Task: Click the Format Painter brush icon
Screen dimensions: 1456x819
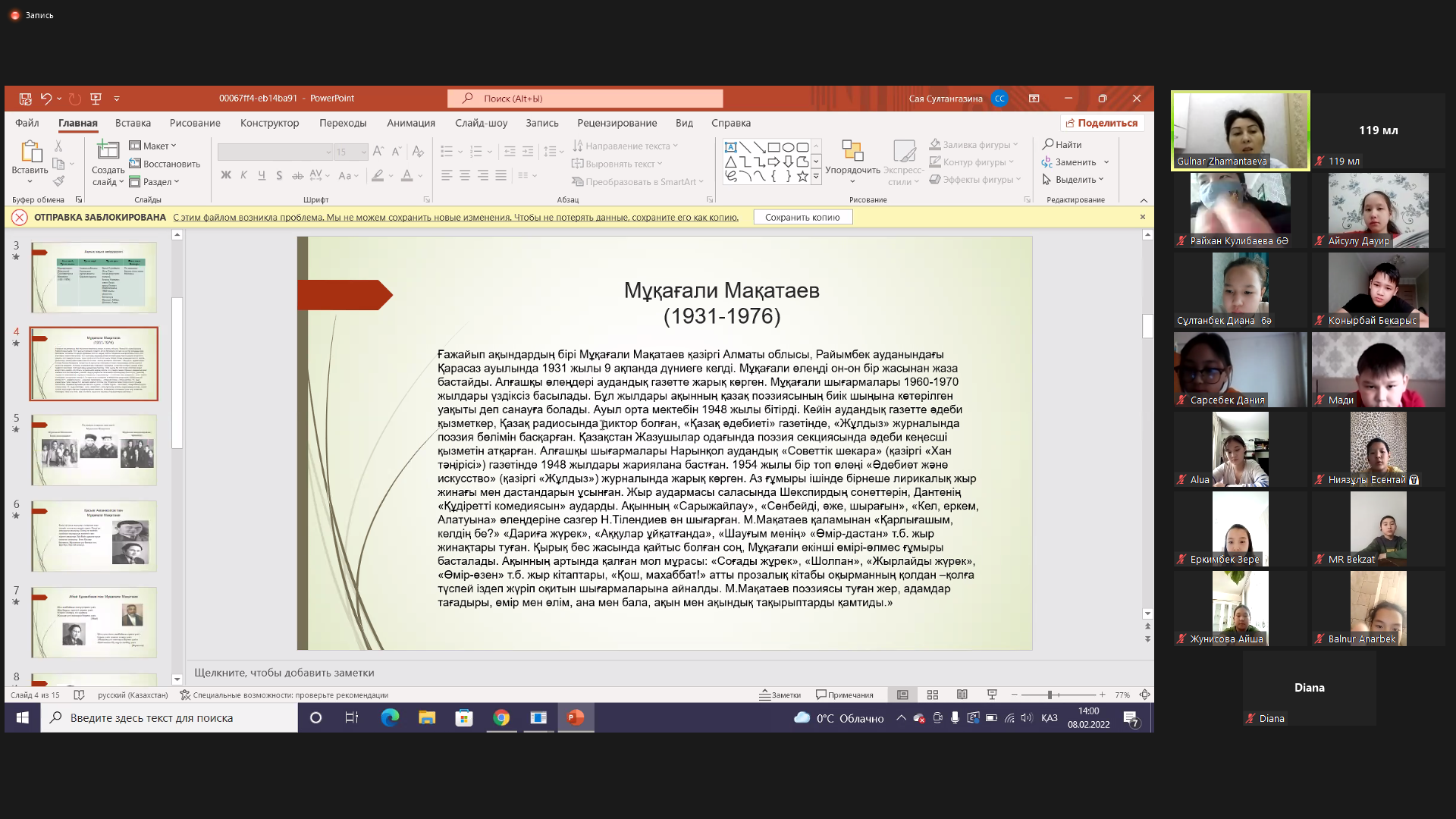Action: click(58, 181)
